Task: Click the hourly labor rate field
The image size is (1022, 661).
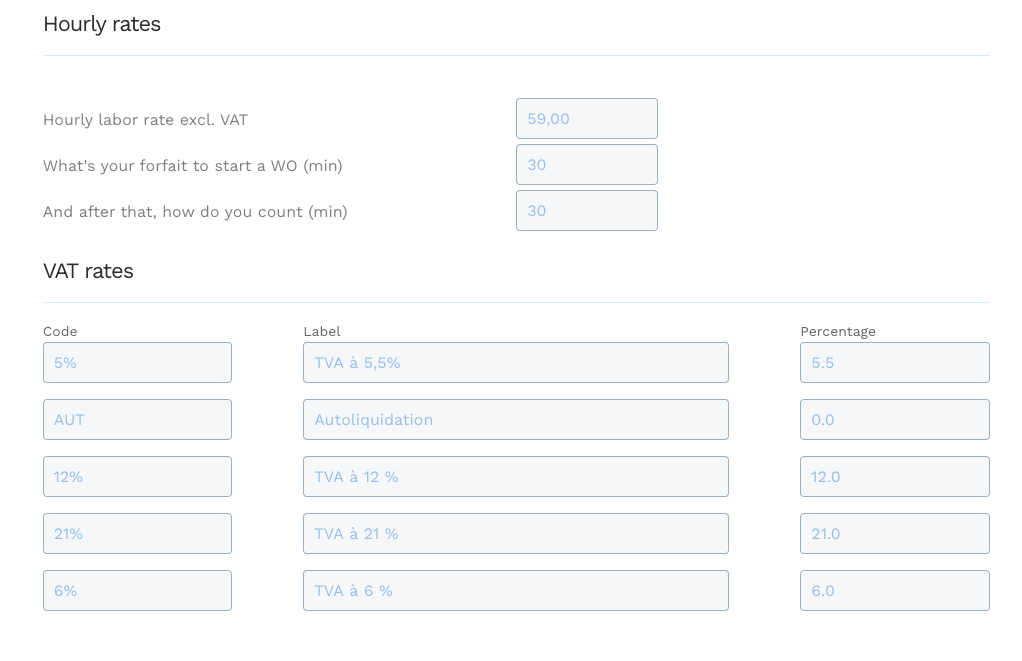Action: 586,117
